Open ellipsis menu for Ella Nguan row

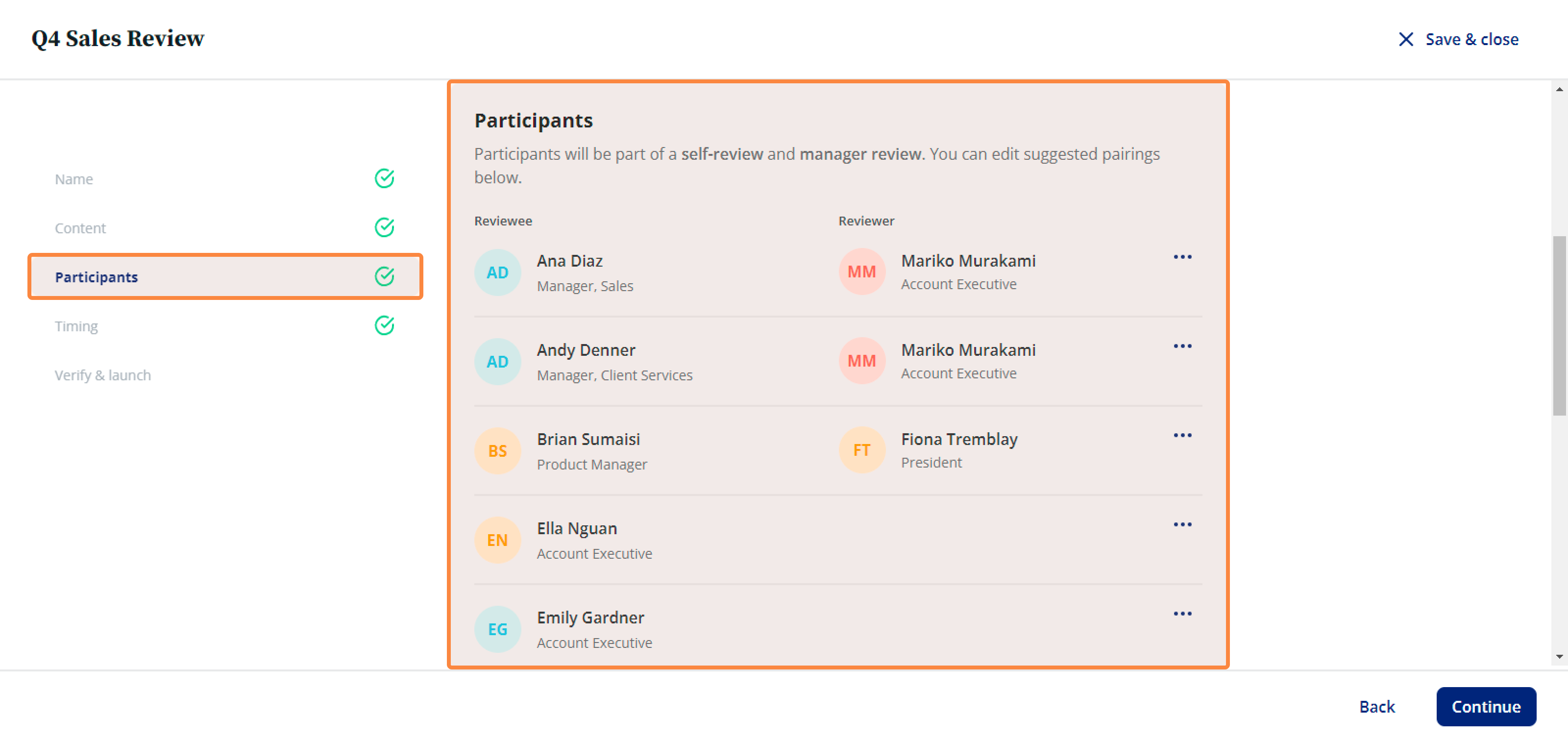pyautogui.click(x=1182, y=525)
